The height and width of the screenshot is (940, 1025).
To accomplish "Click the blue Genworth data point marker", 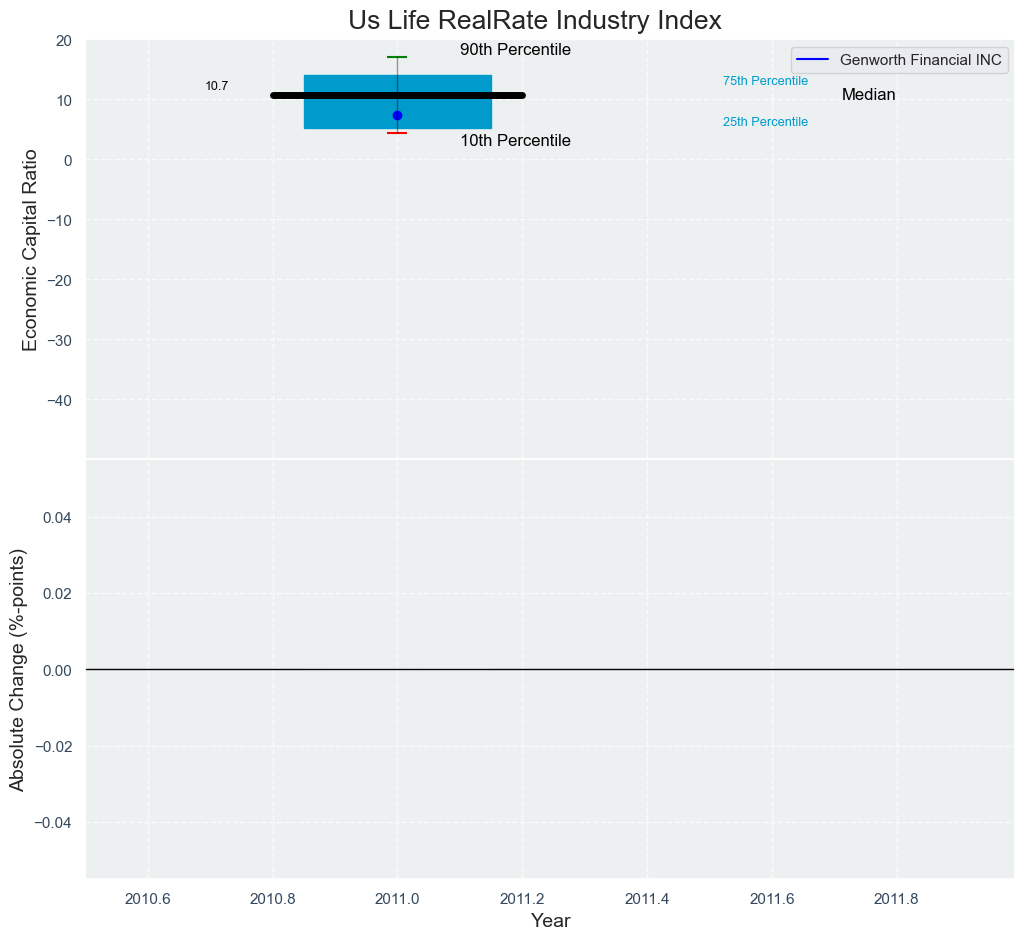I will click(397, 116).
